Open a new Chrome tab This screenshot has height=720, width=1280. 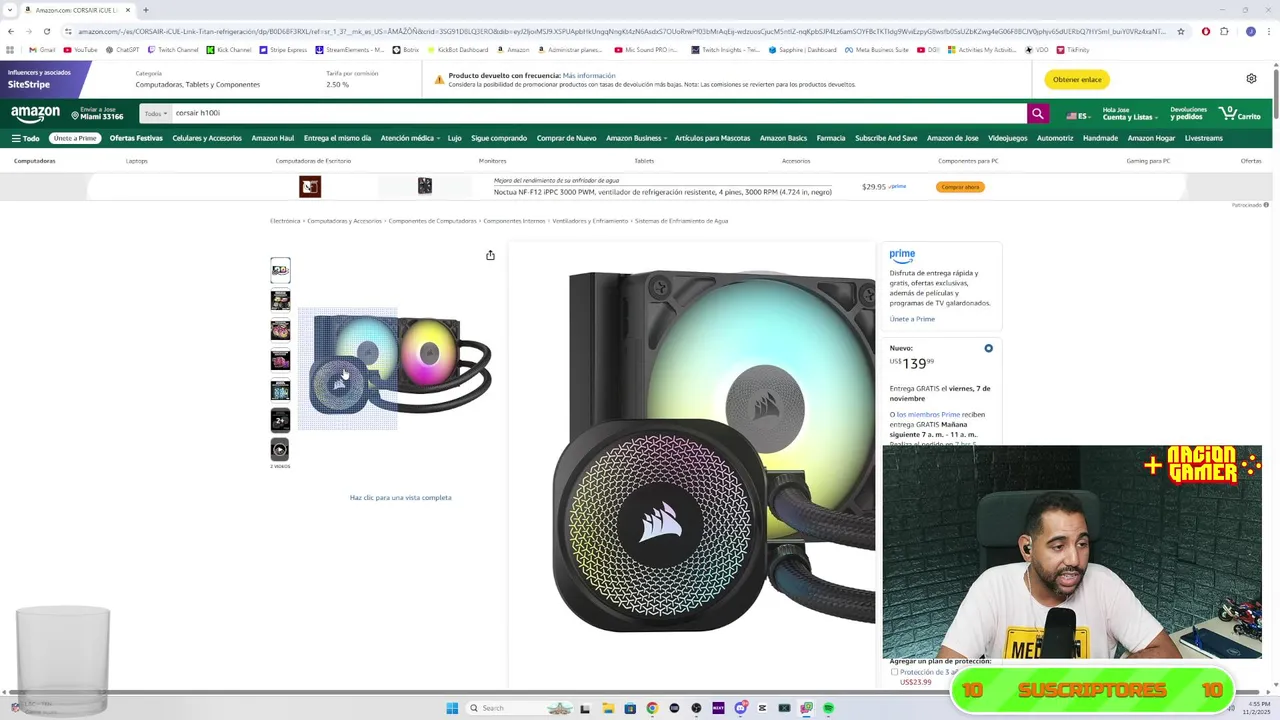pyautogui.click(x=146, y=10)
